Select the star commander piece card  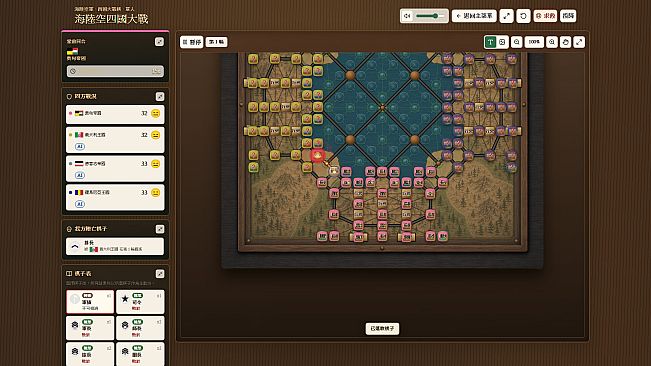pyautogui.click(x=140, y=302)
